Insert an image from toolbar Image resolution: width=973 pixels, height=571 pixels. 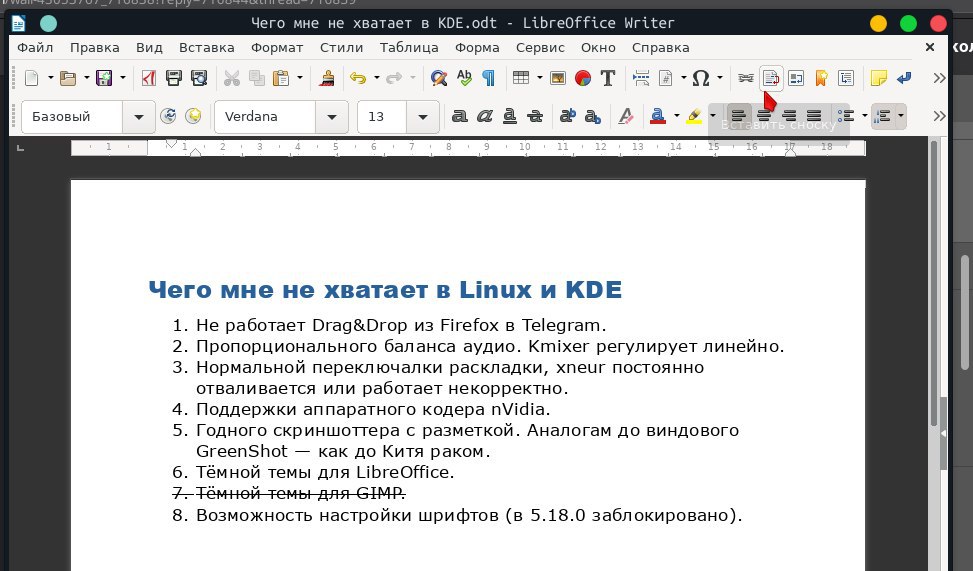(558, 78)
